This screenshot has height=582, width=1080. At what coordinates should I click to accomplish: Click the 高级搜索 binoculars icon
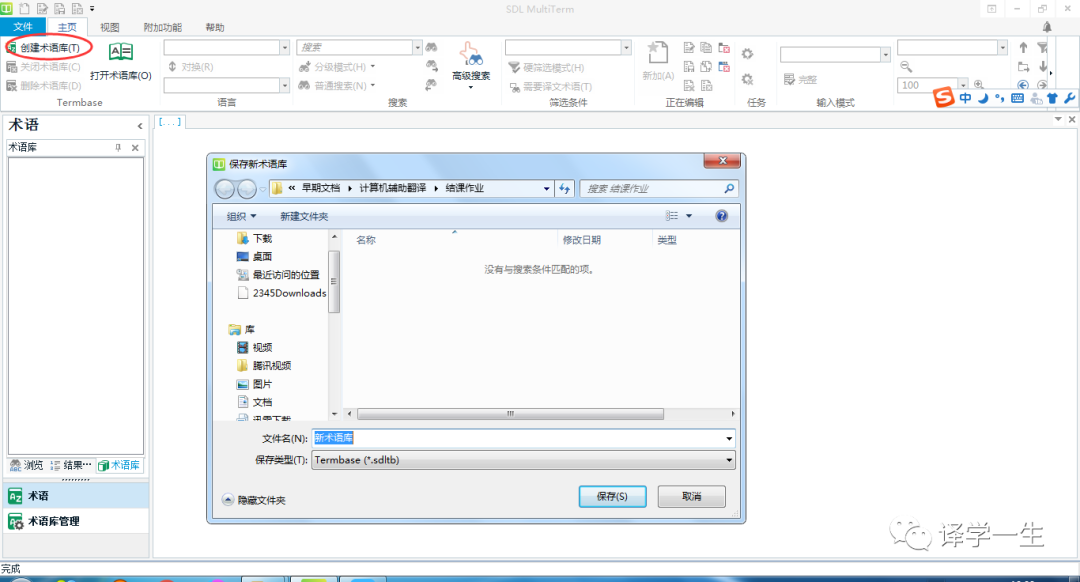[471, 54]
